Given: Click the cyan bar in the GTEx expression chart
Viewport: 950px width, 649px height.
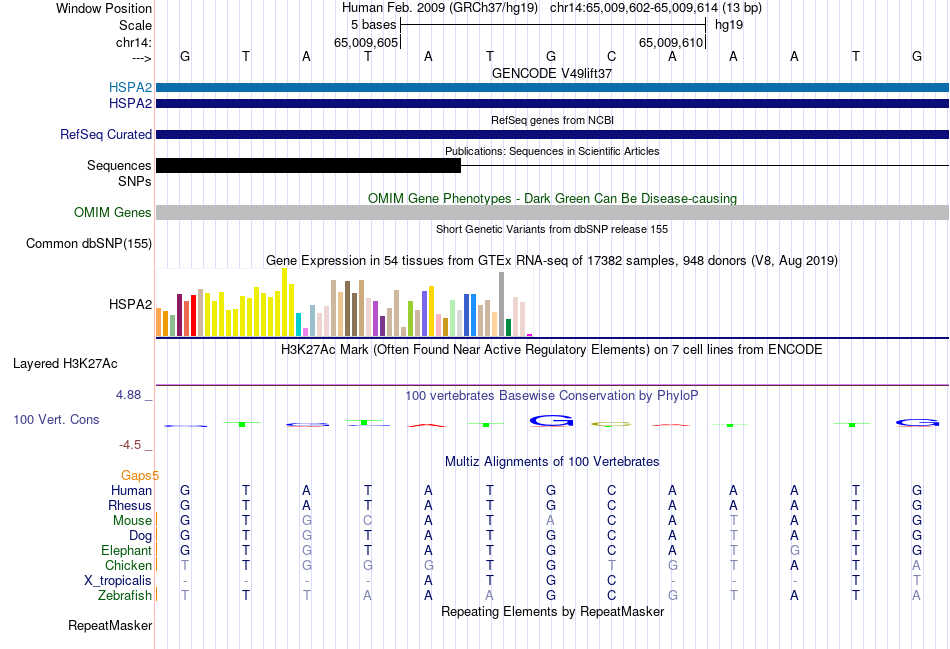Looking at the screenshot, I should [x=298, y=324].
